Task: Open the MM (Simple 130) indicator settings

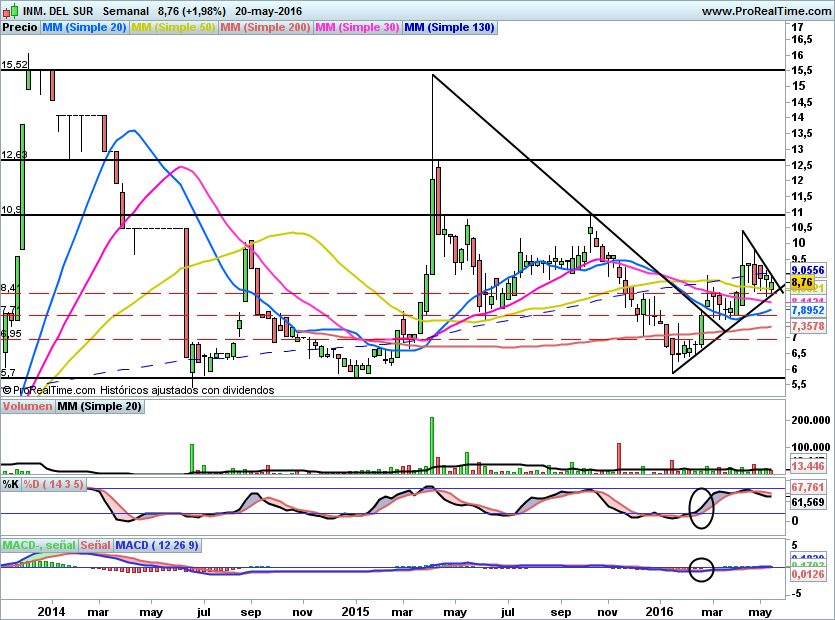Action: tap(449, 28)
